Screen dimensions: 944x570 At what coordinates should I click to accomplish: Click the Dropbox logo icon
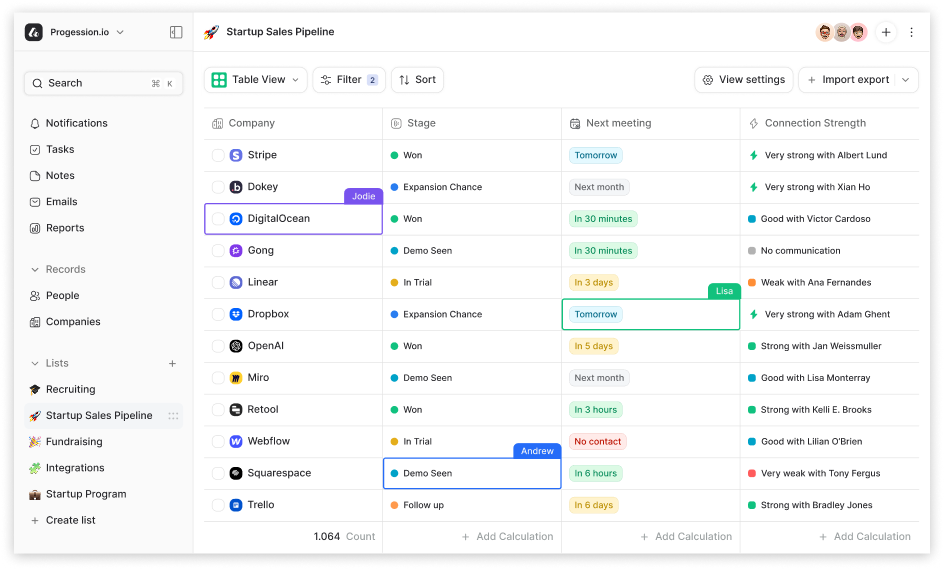(x=236, y=314)
